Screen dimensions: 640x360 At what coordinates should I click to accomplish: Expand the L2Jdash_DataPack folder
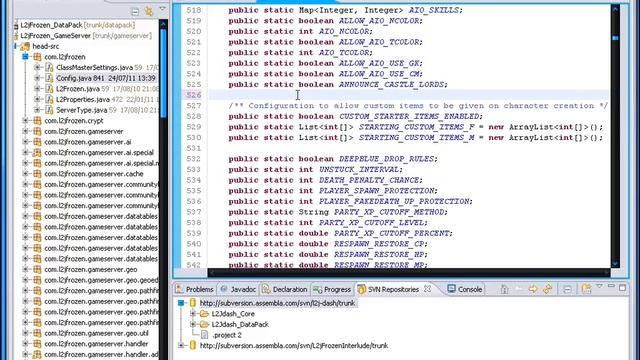coord(193,324)
